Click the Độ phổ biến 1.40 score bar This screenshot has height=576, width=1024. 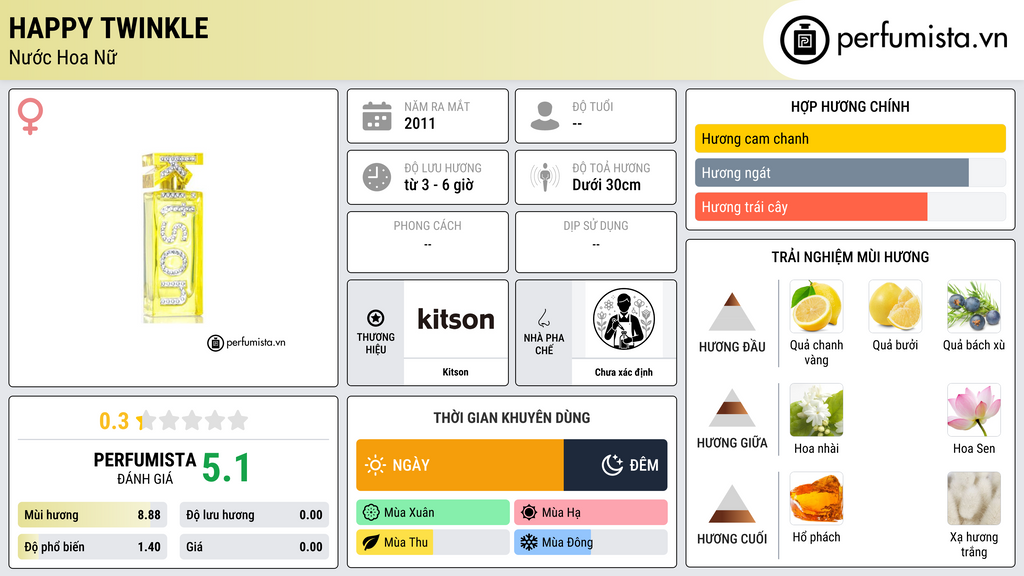(x=93, y=547)
